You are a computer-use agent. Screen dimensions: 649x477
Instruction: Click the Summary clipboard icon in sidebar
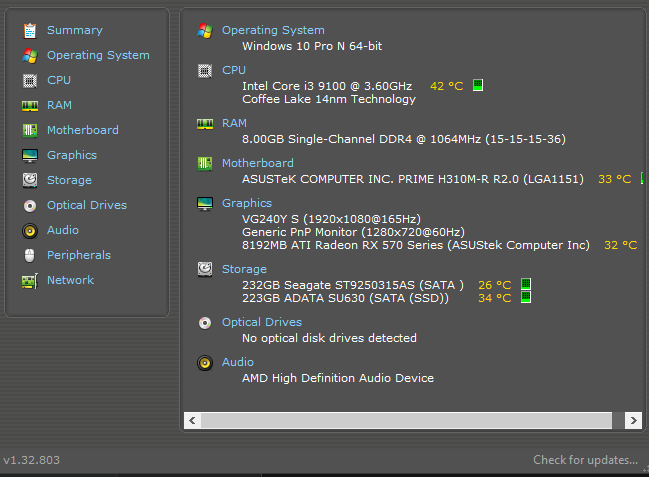click(x=30, y=31)
